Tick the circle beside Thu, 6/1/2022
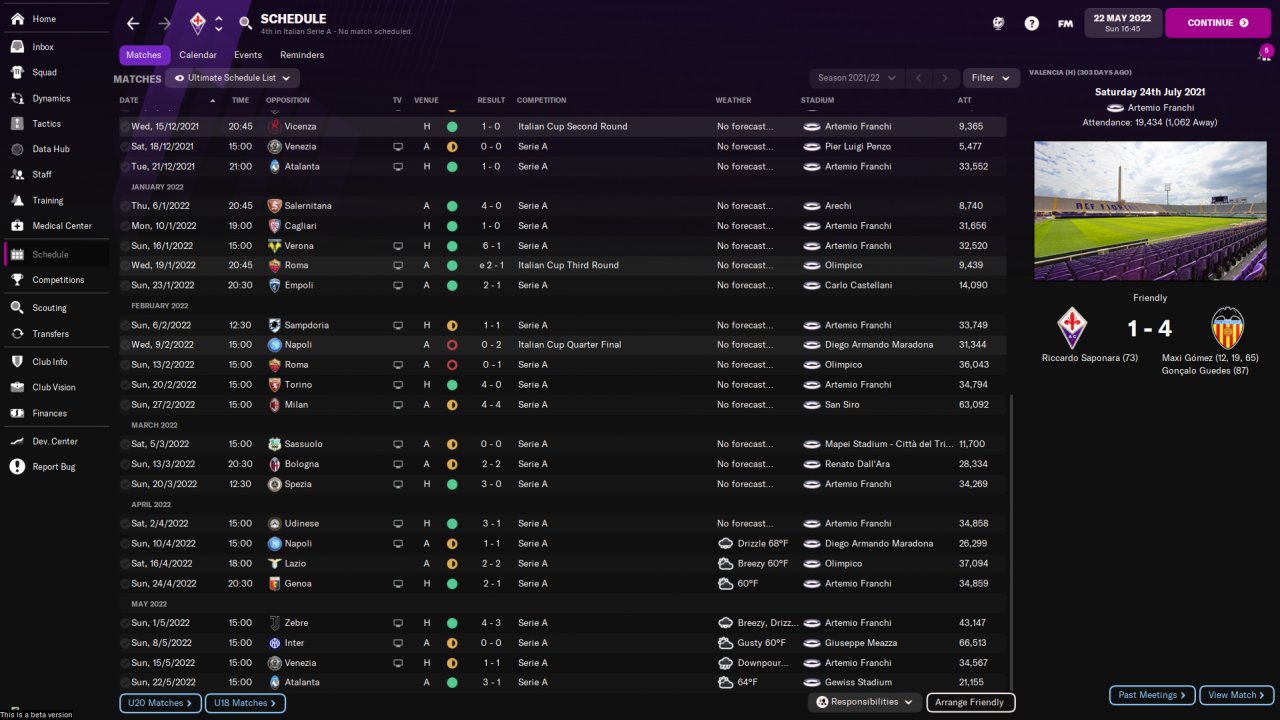 click(x=125, y=206)
